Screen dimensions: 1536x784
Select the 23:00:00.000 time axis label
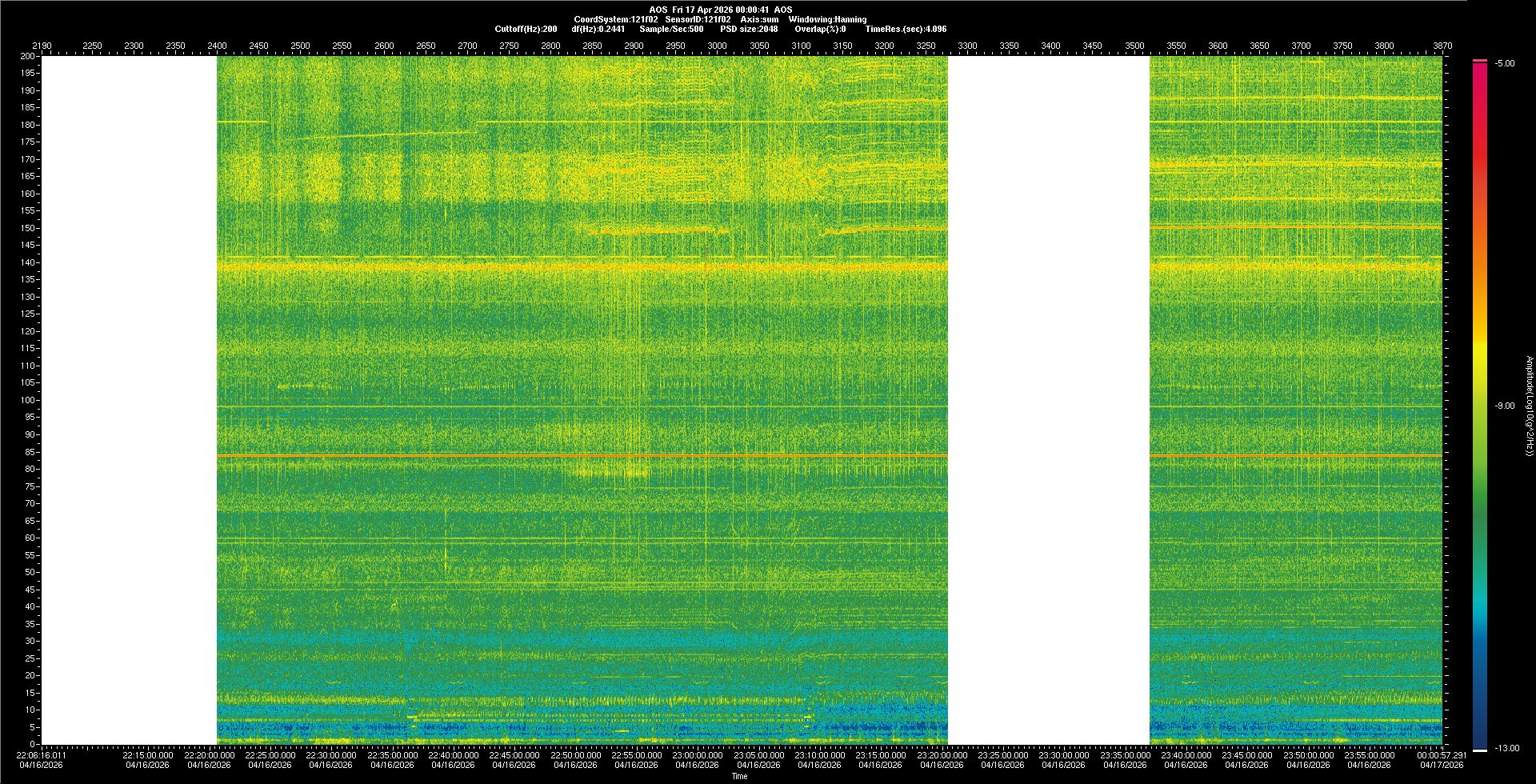point(697,755)
